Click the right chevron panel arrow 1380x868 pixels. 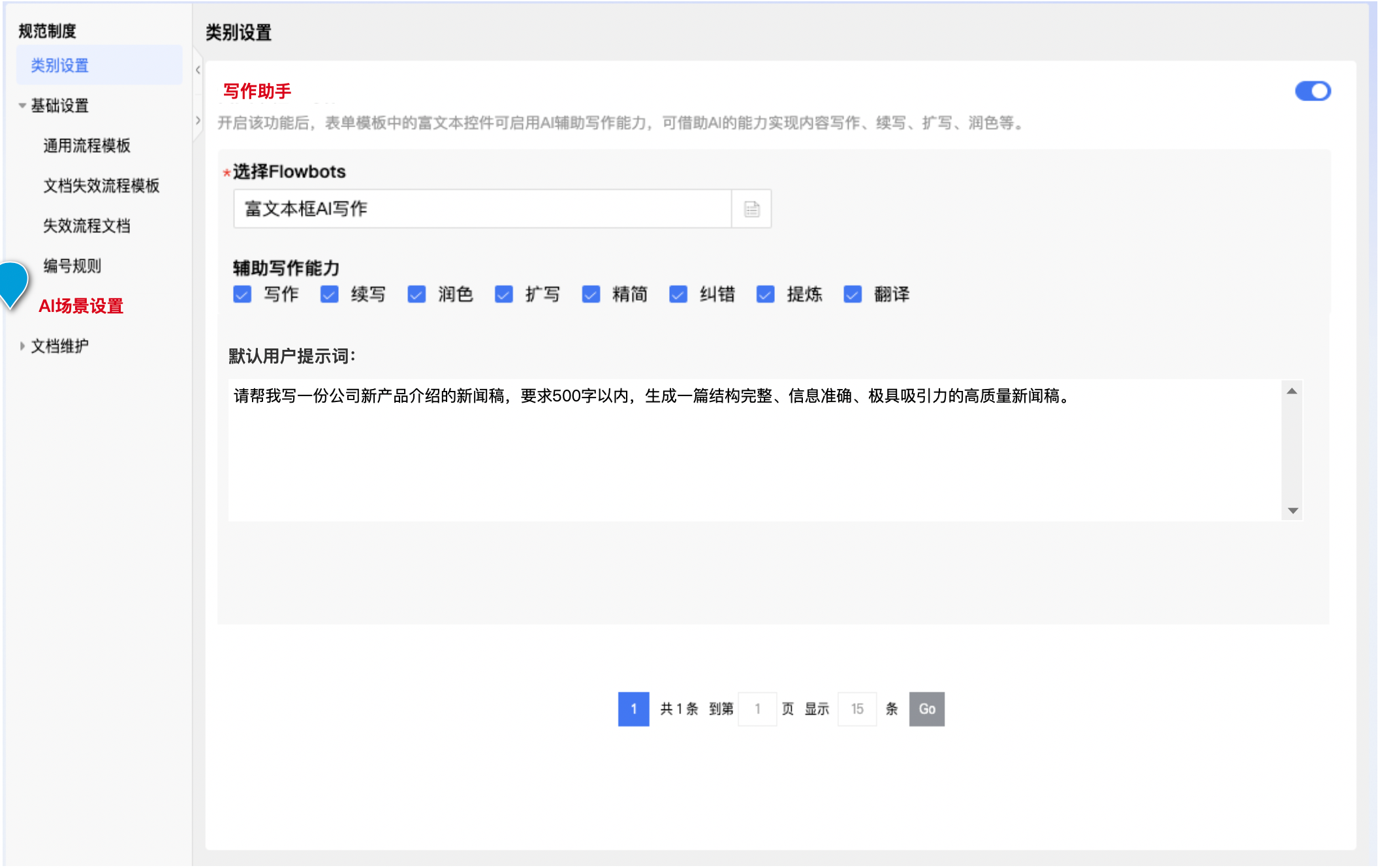tap(198, 121)
